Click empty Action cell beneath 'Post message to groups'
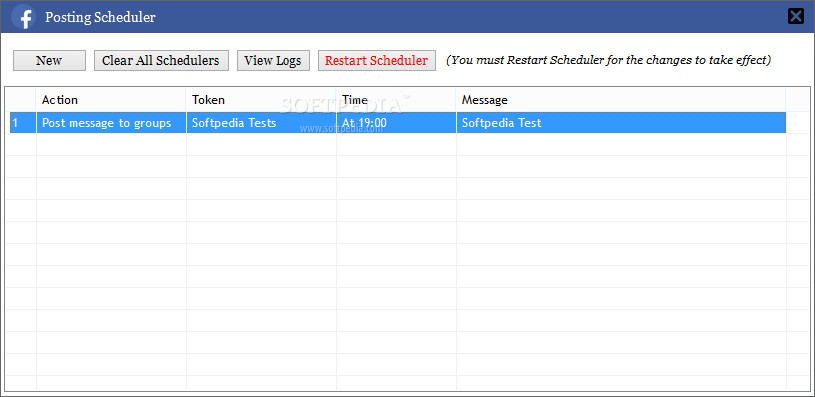The width and height of the screenshot is (815, 397). click(111, 144)
